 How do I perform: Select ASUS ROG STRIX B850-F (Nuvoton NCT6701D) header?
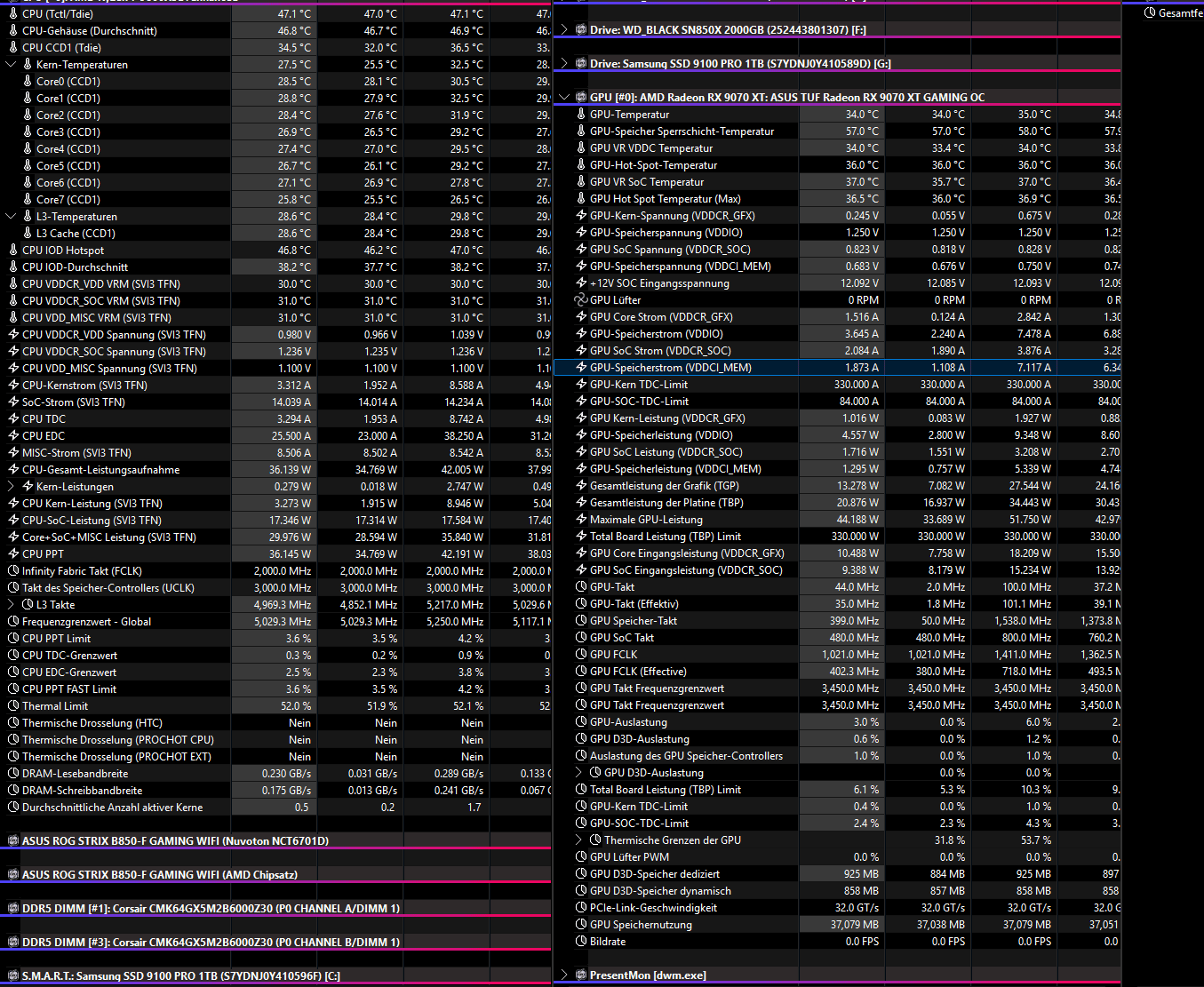tap(275, 841)
